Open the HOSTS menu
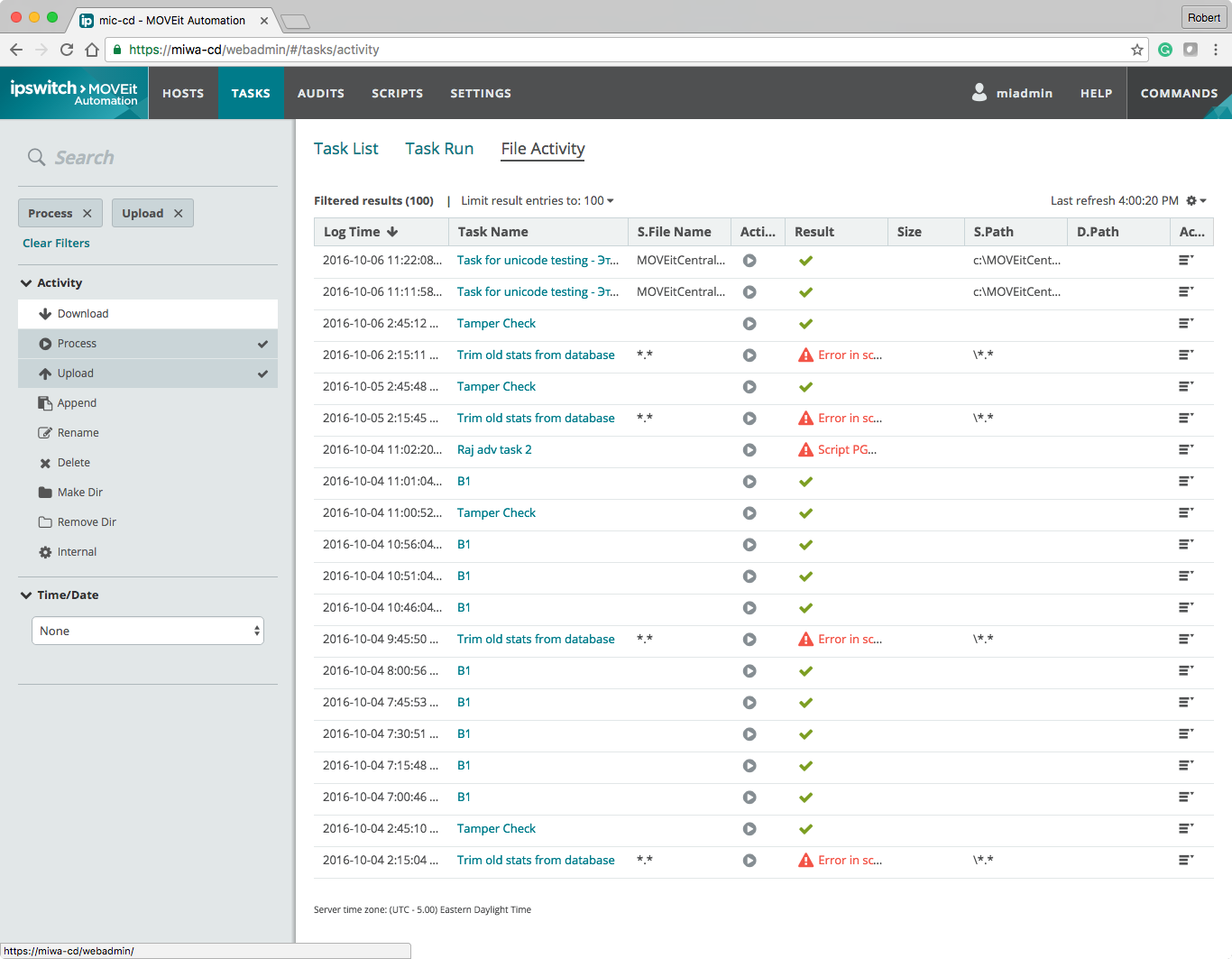The image size is (1232, 959). (x=183, y=93)
